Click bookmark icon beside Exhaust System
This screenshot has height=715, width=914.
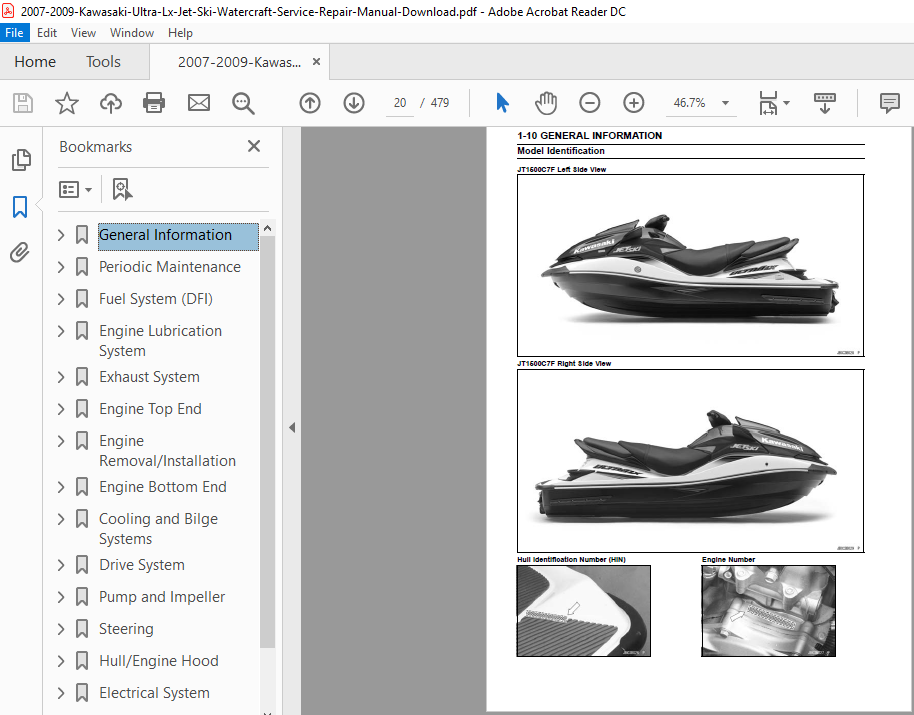coord(82,377)
